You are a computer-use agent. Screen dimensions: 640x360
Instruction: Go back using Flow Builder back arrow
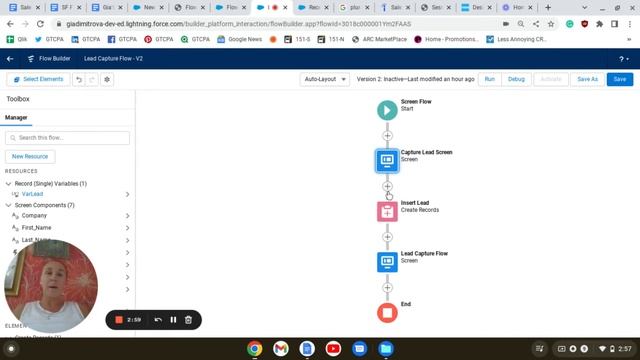click(x=10, y=59)
